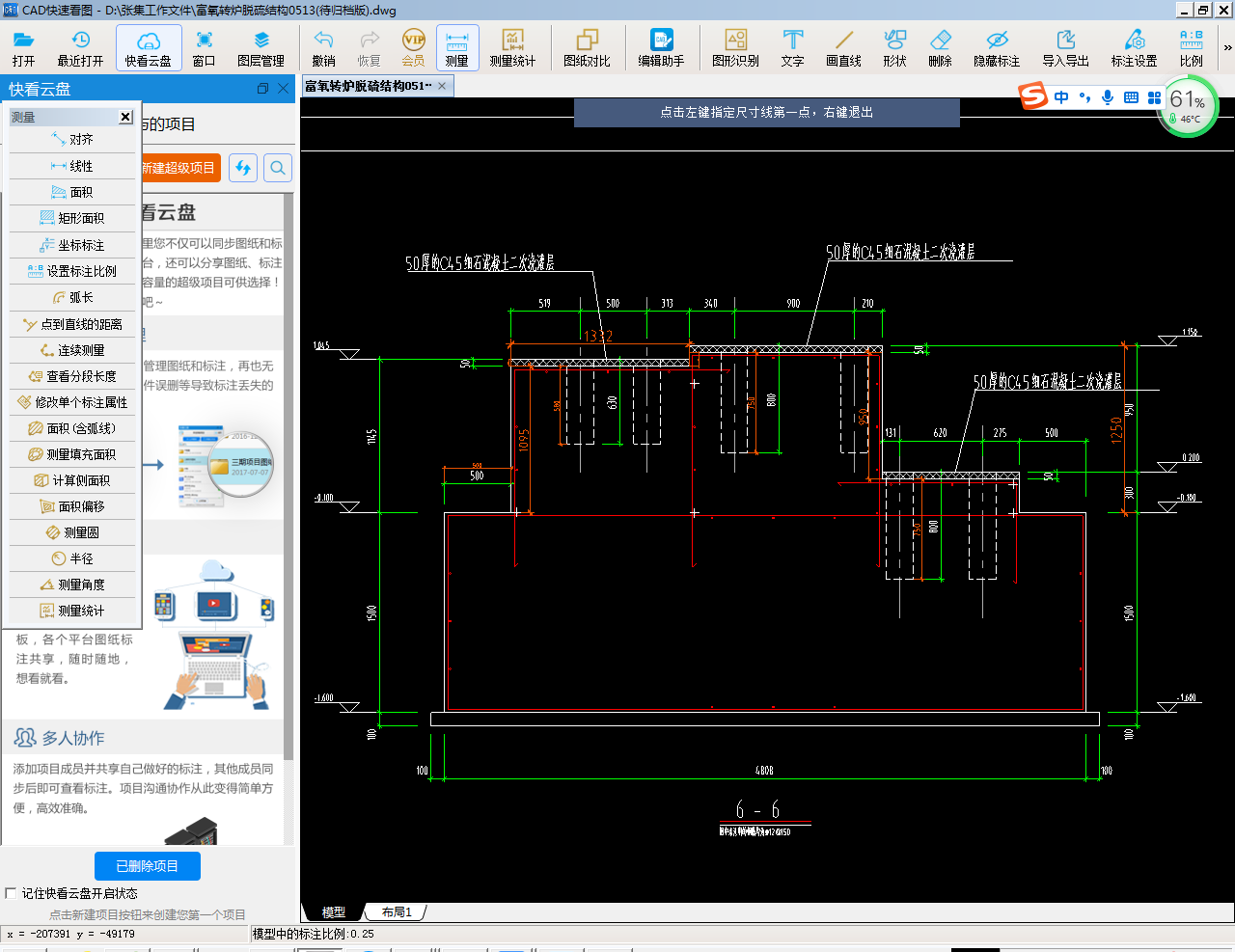Image resolution: width=1235 pixels, height=952 pixels.
Task: Switch to the 模型 tab
Action: (x=334, y=912)
